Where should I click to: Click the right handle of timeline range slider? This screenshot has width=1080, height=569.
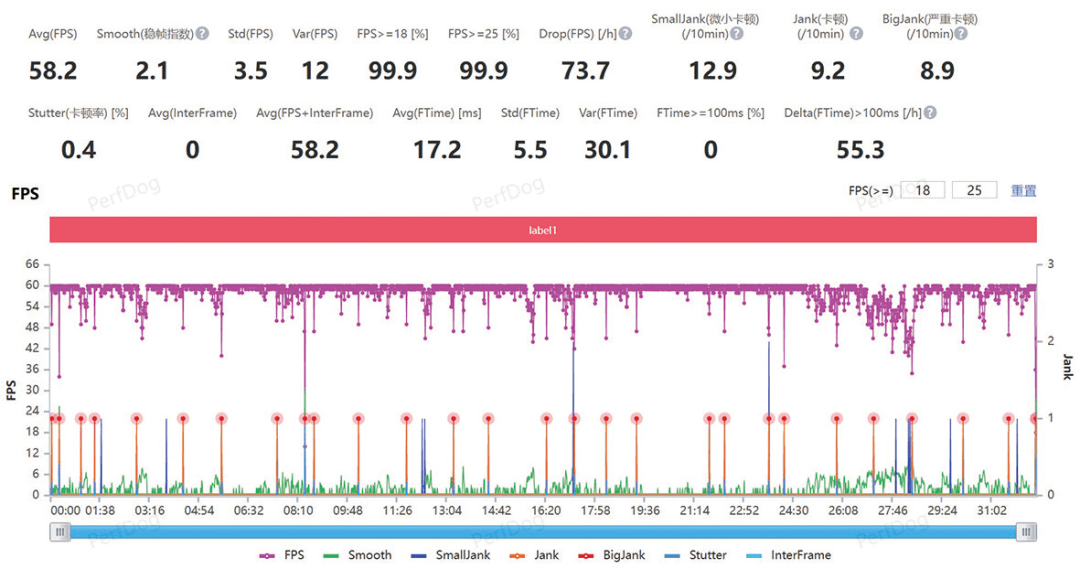tap(1026, 533)
